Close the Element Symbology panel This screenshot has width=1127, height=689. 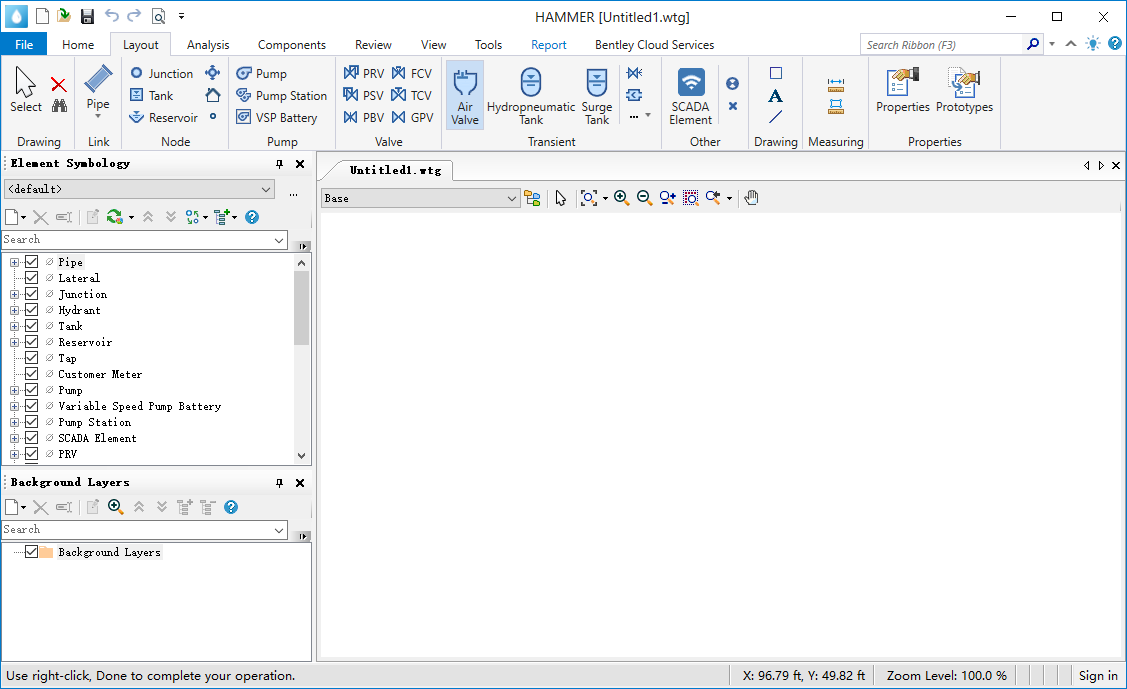(x=300, y=164)
